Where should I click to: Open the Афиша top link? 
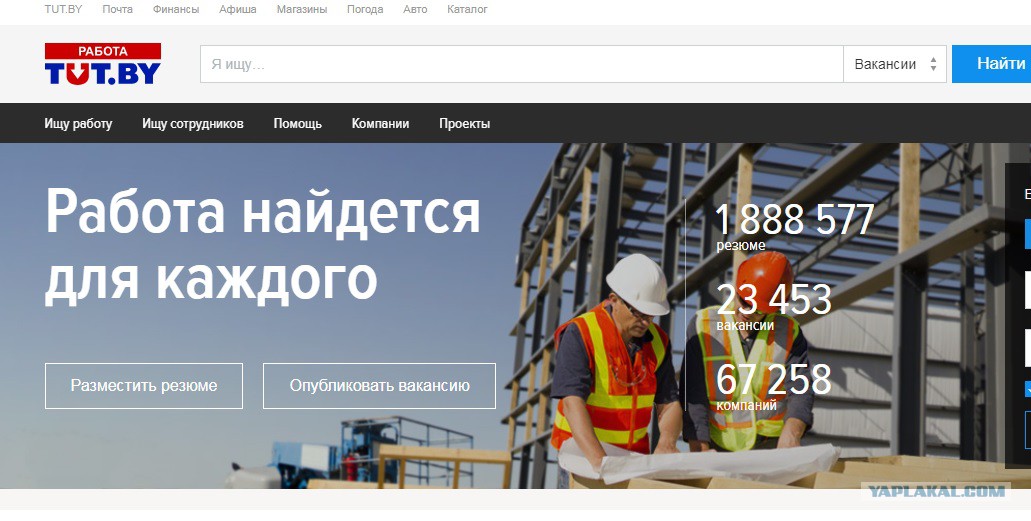tap(238, 9)
